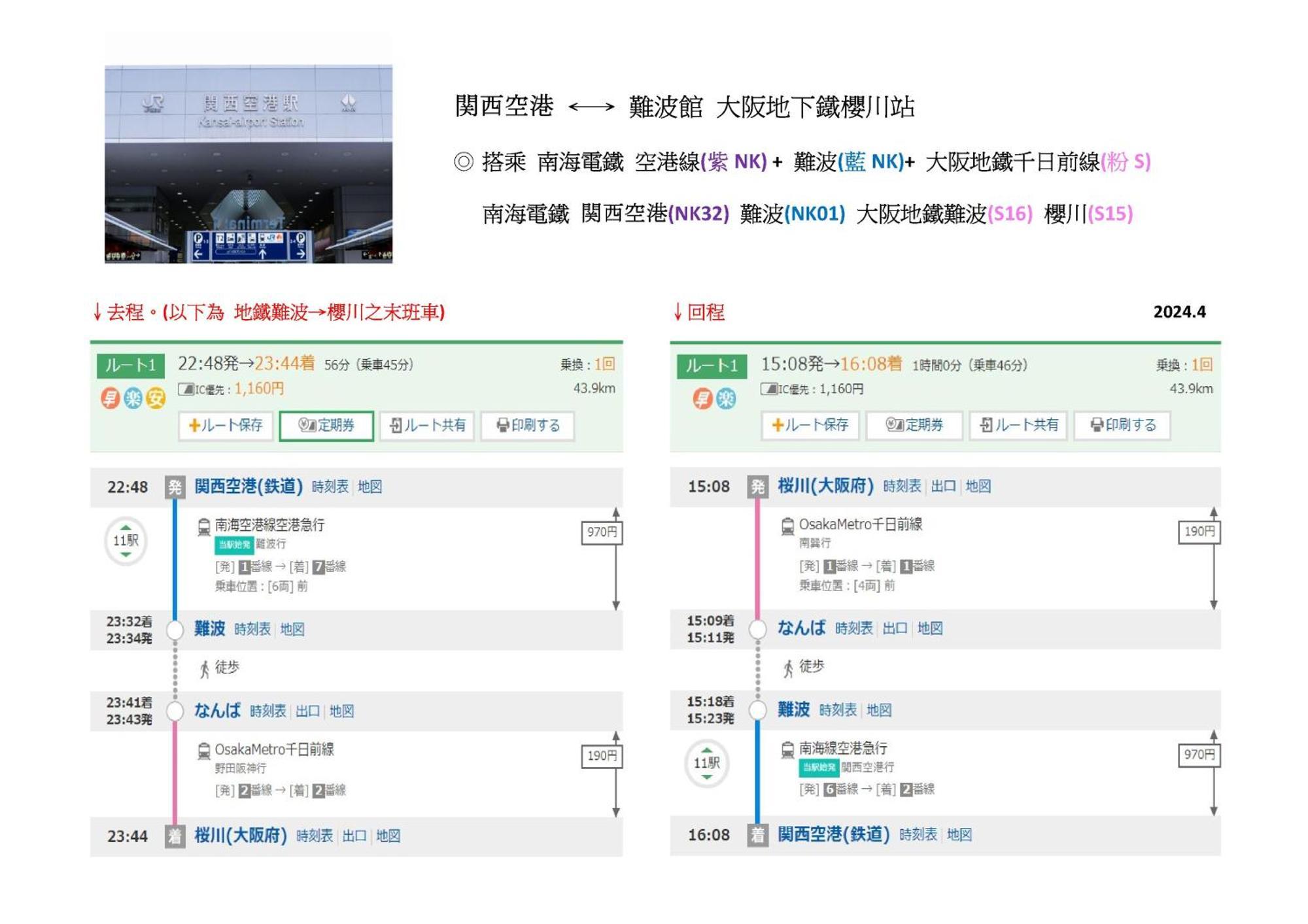Click ルート保存 in the outbound route

(226, 426)
